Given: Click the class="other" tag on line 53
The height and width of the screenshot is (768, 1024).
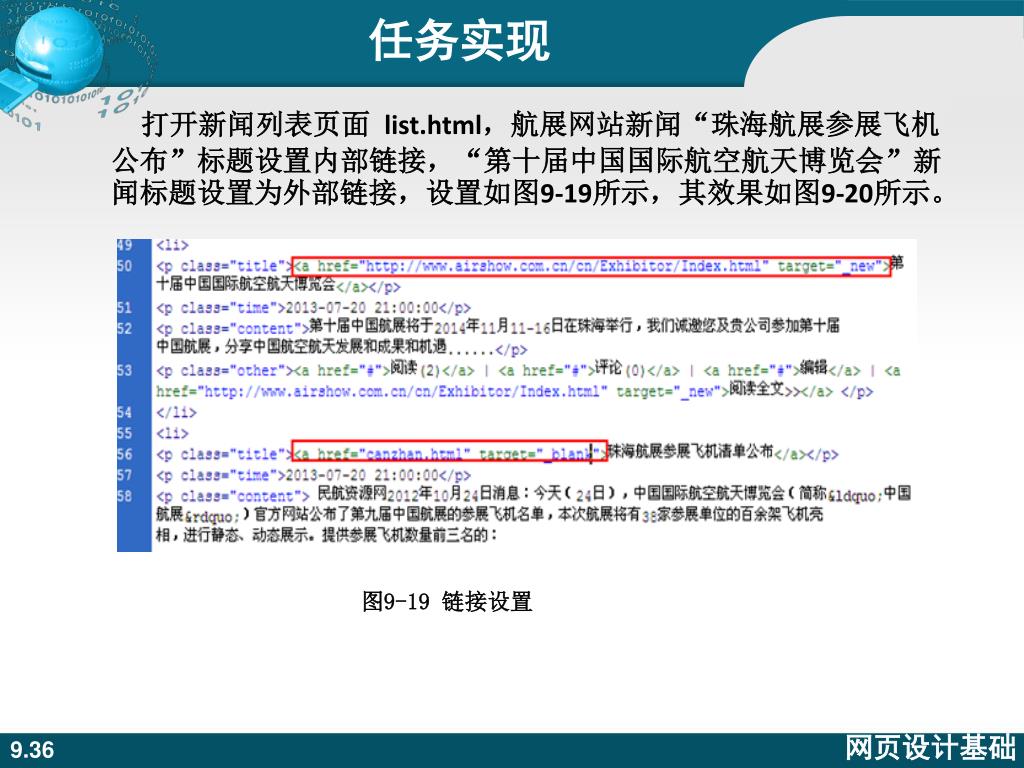Looking at the screenshot, I should 225,370.
